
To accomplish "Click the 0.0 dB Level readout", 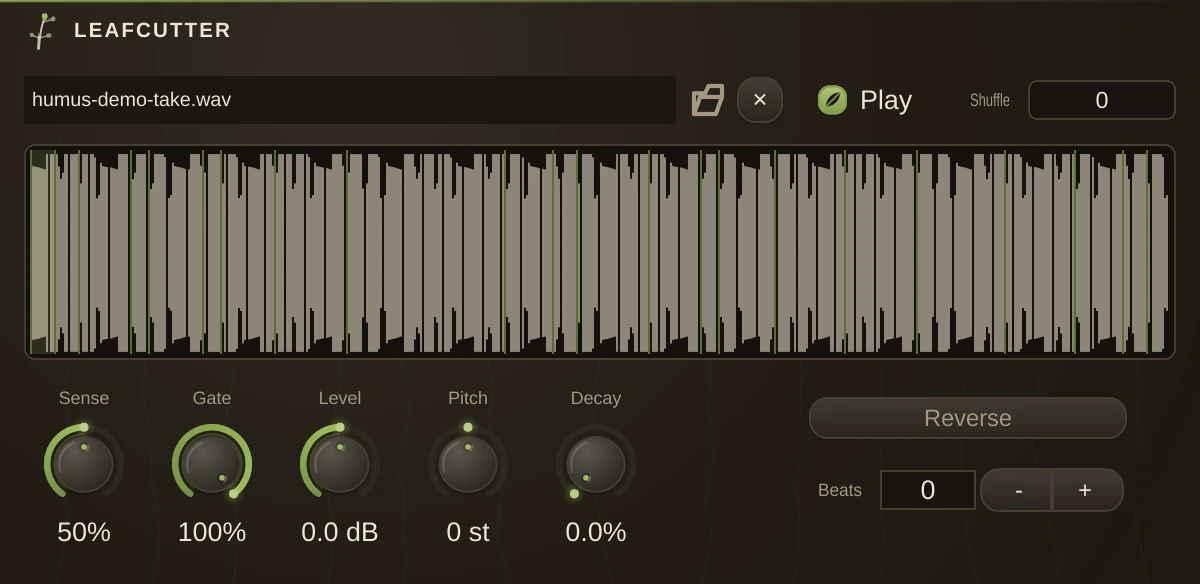I will point(340,532).
